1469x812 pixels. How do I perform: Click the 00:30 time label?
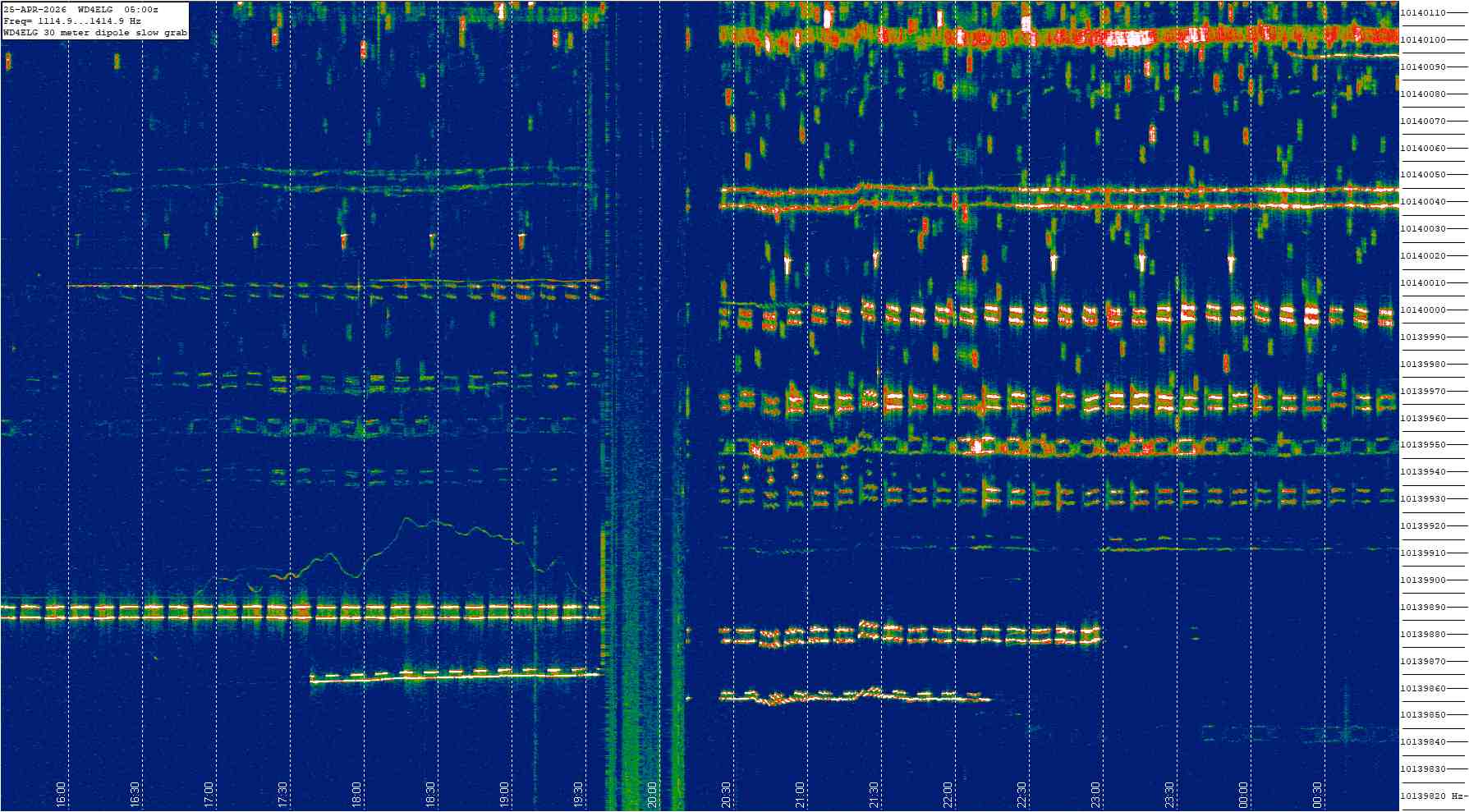tap(1317, 794)
